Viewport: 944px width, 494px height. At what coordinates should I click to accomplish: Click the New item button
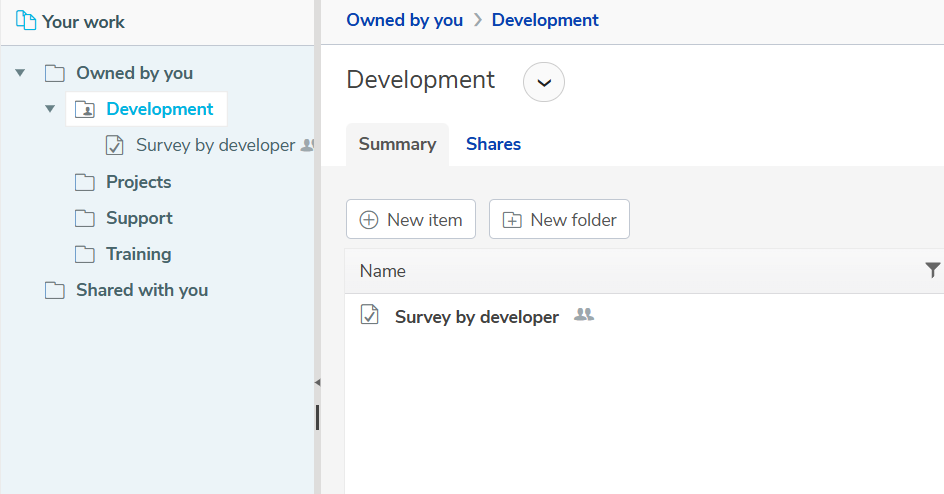point(411,220)
